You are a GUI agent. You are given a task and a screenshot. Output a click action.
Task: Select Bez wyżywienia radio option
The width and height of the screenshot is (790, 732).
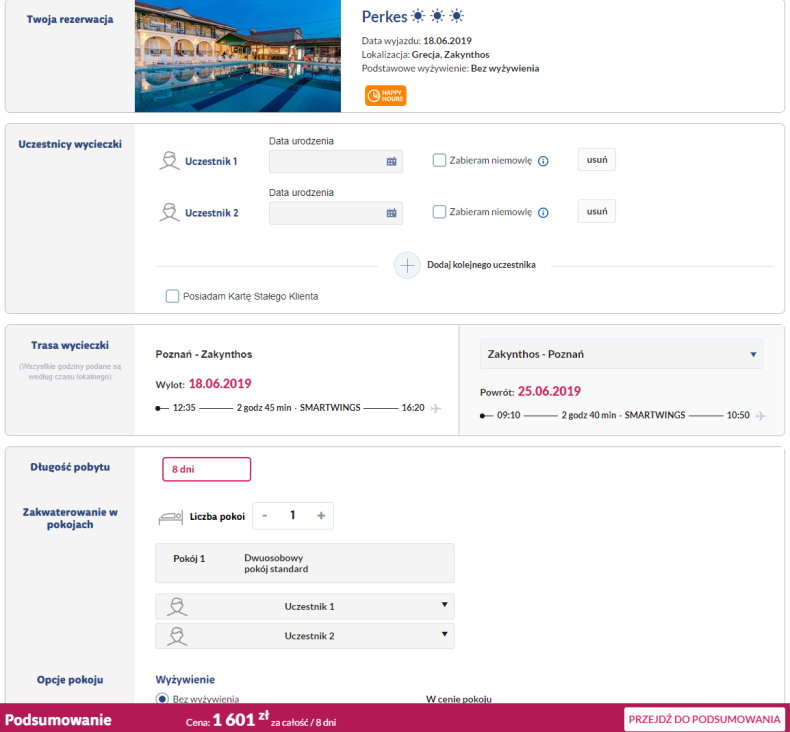point(162,699)
